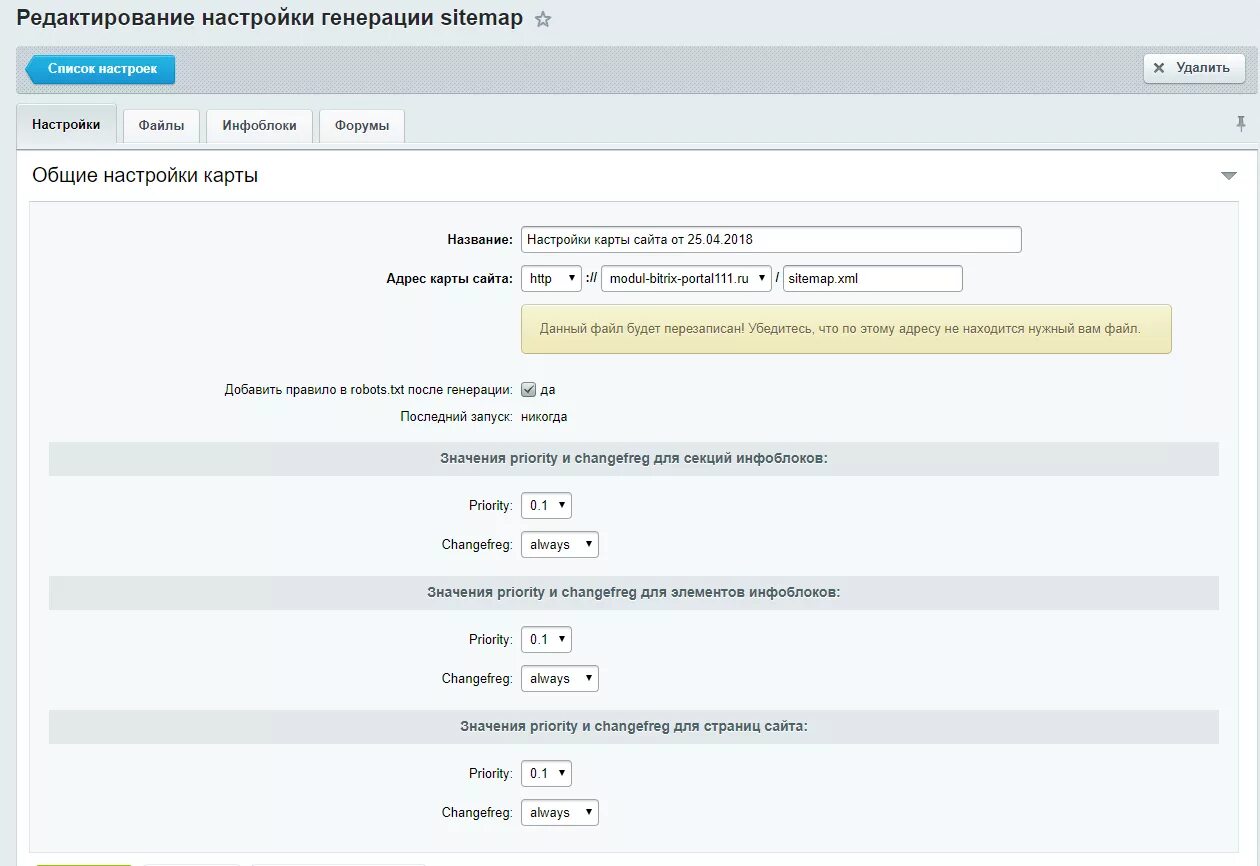Open Changefreq dropdown for секций инфоблоков

[559, 545]
